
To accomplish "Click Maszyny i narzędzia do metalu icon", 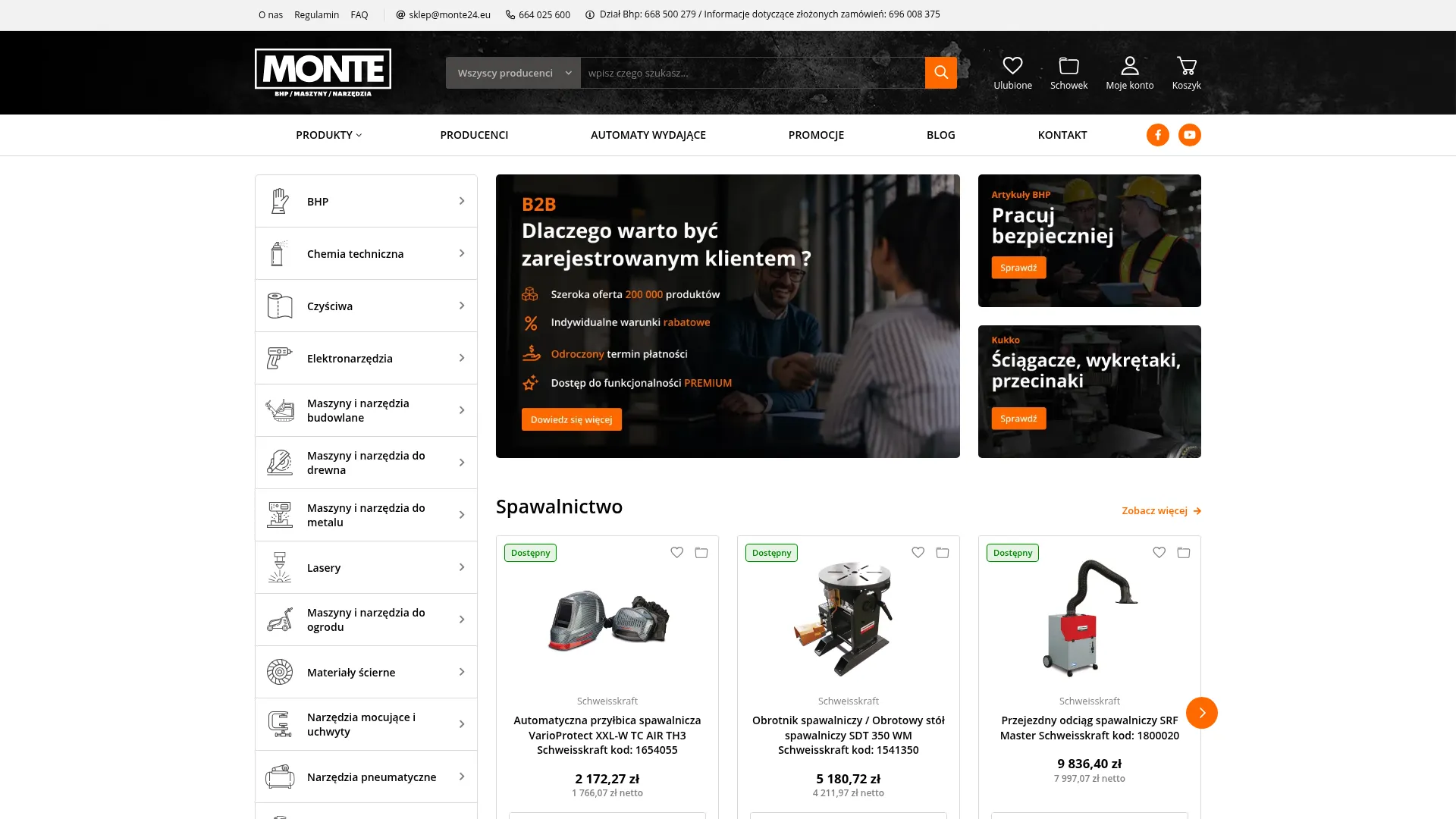I will tap(280, 515).
